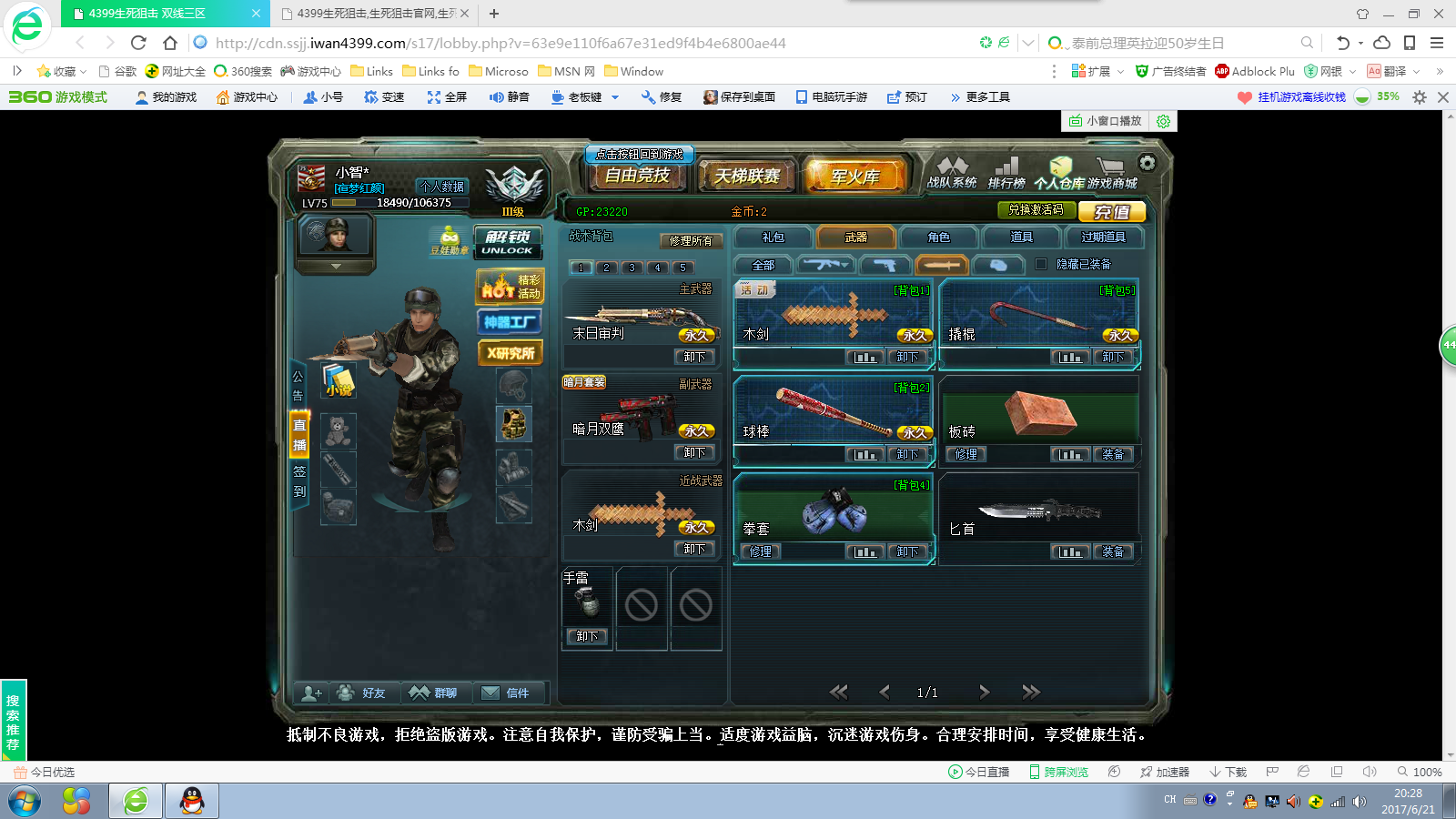Filter weapons by melee knife icon
The height and width of the screenshot is (819, 1456).
[x=942, y=265]
